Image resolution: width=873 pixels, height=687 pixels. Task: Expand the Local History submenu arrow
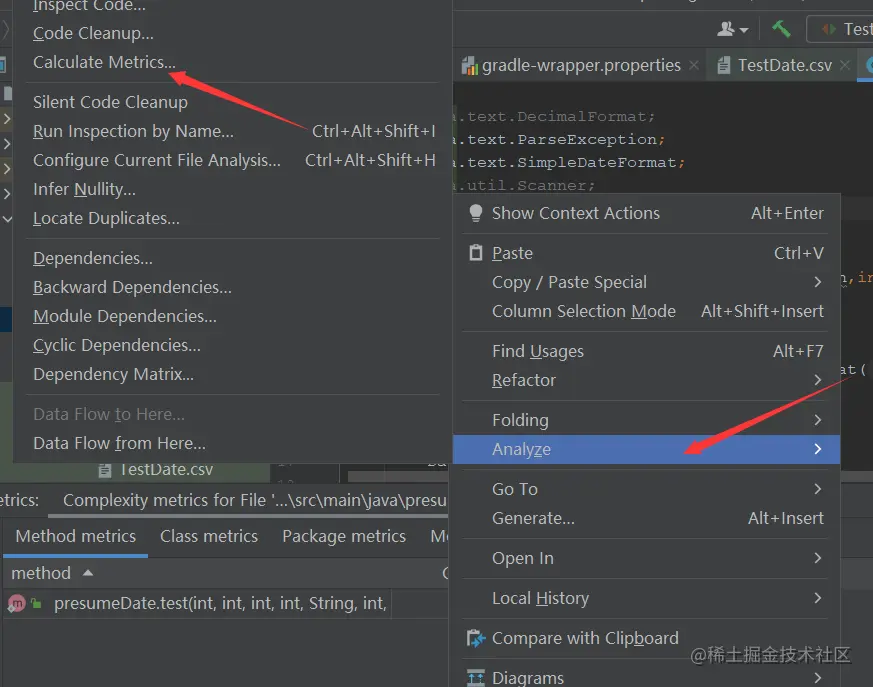click(818, 598)
